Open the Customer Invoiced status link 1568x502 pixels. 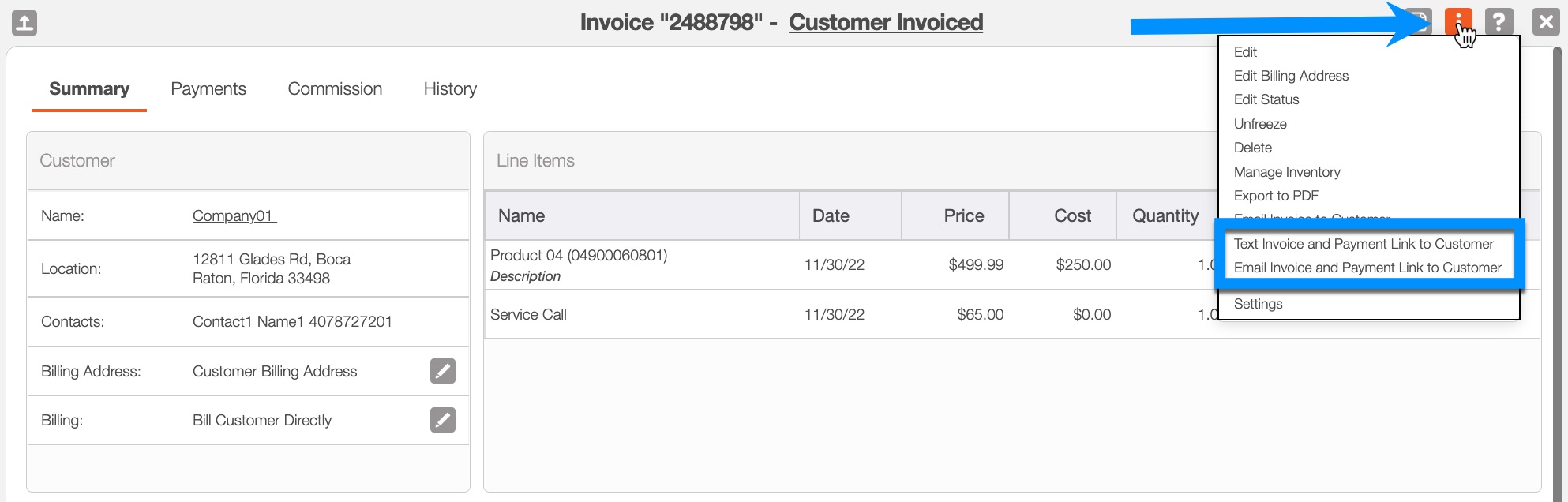[x=885, y=23]
